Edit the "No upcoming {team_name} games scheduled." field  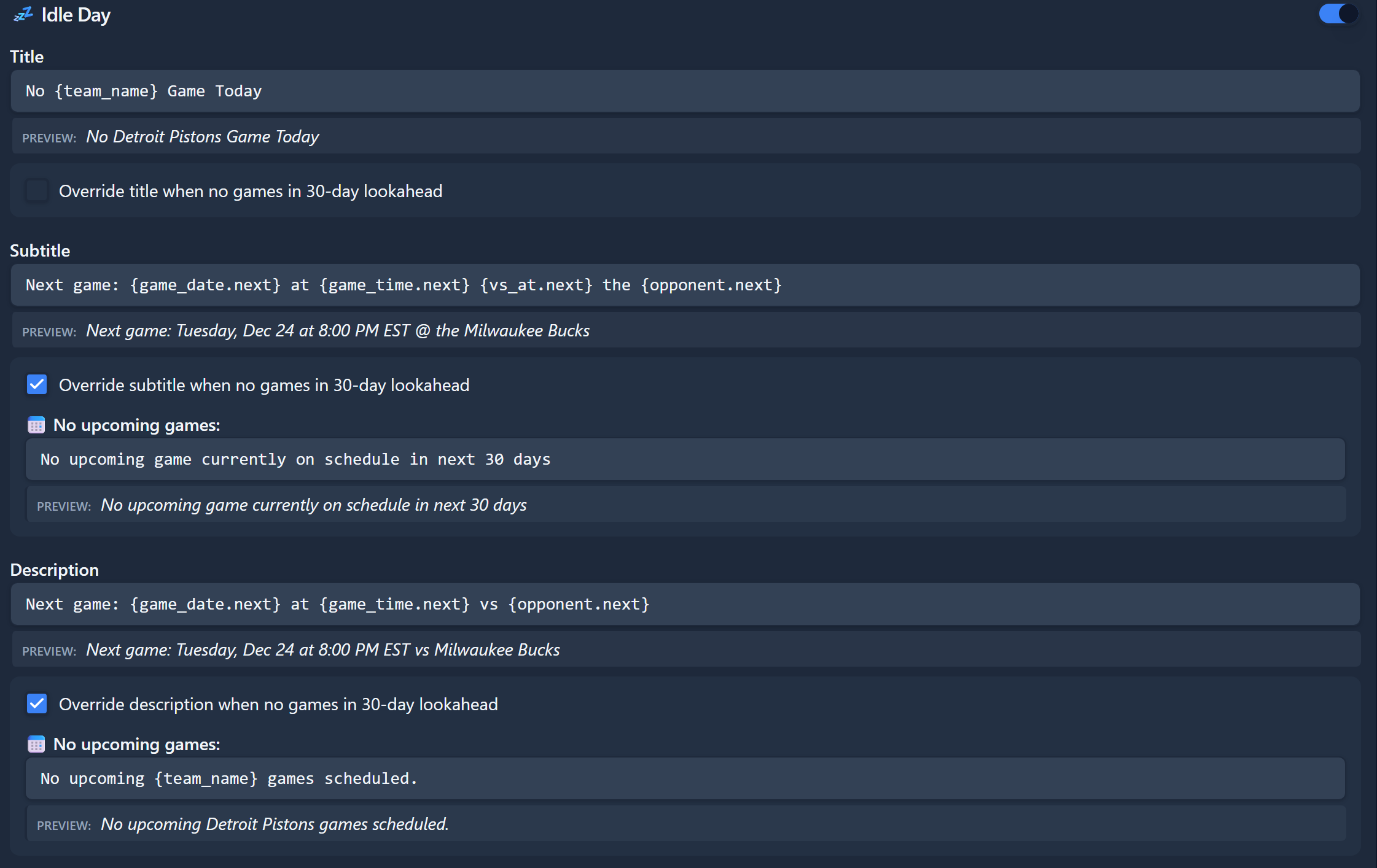click(685, 778)
